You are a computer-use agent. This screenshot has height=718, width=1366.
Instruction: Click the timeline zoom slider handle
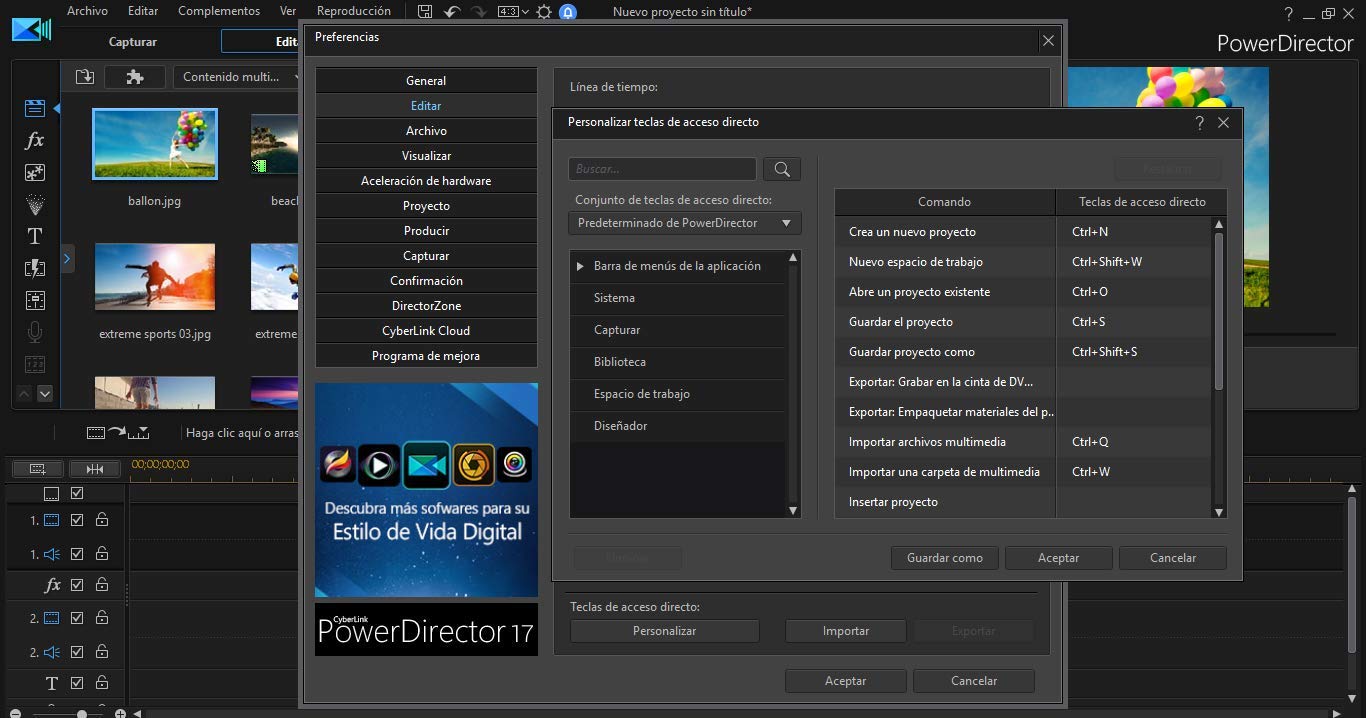82,714
